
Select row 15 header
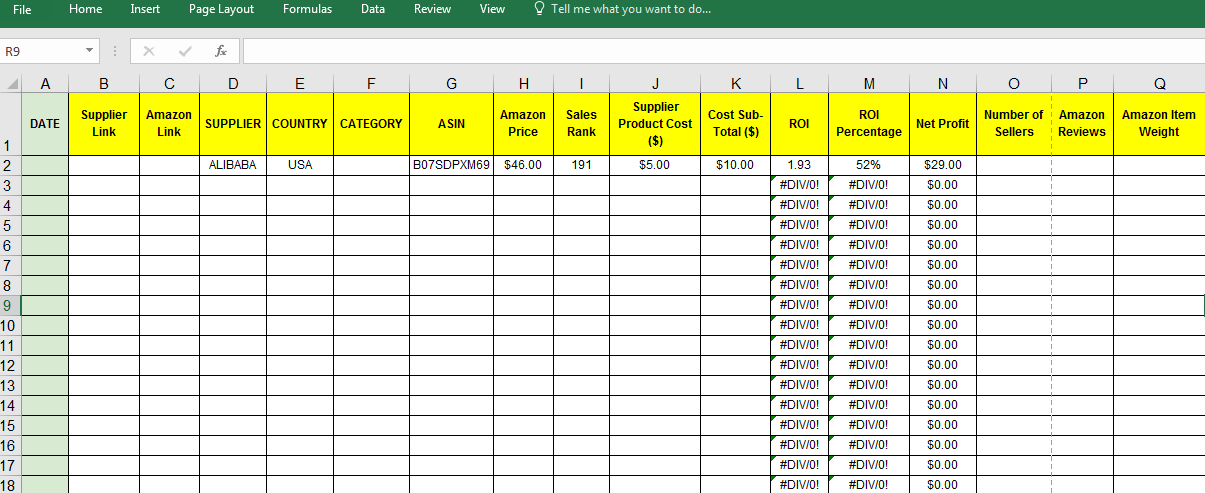point(10,425)
